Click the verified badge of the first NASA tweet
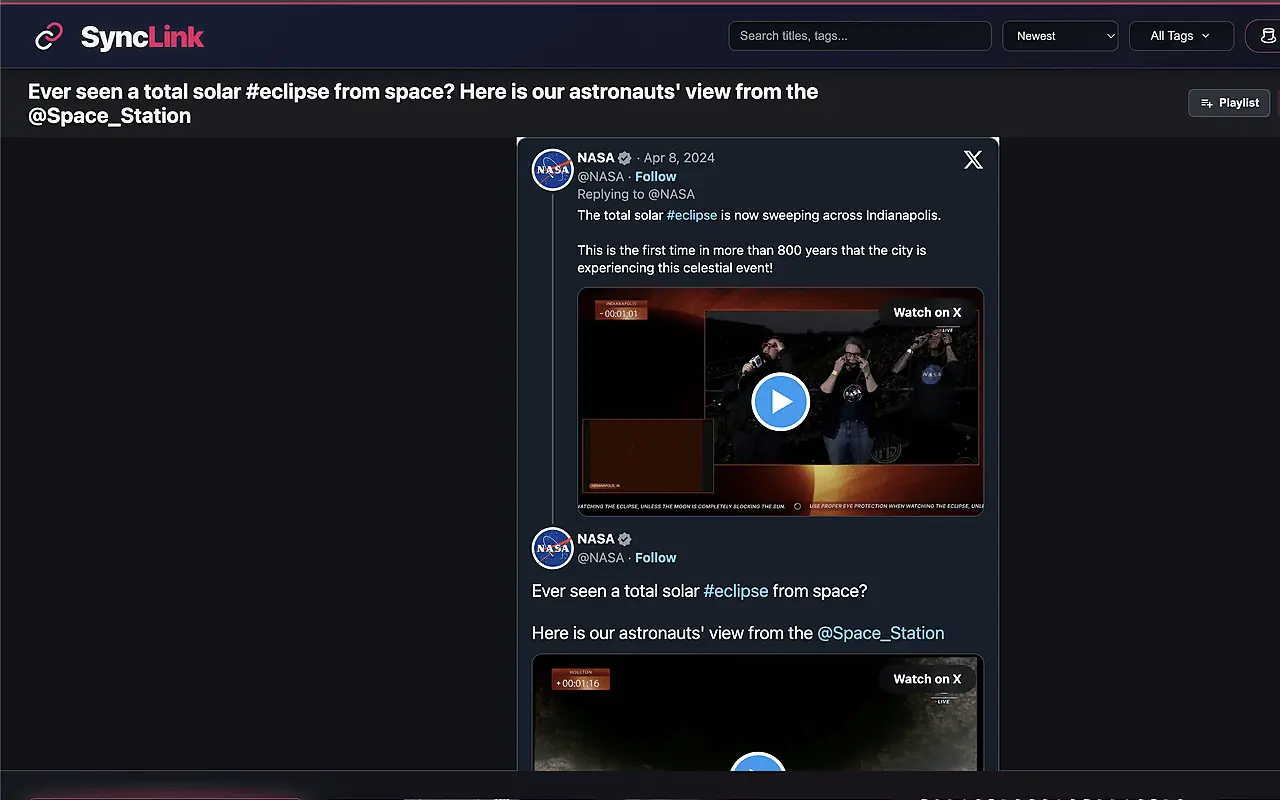Screen dimensions: 1280x800 624,158
